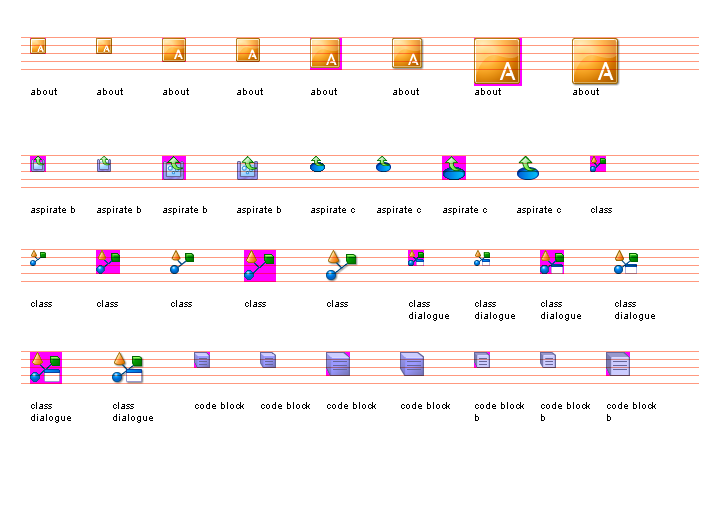Select the largest aspirate b icon on magenta
The width and height of the screenshot is (720, 515).
(174, 167)
